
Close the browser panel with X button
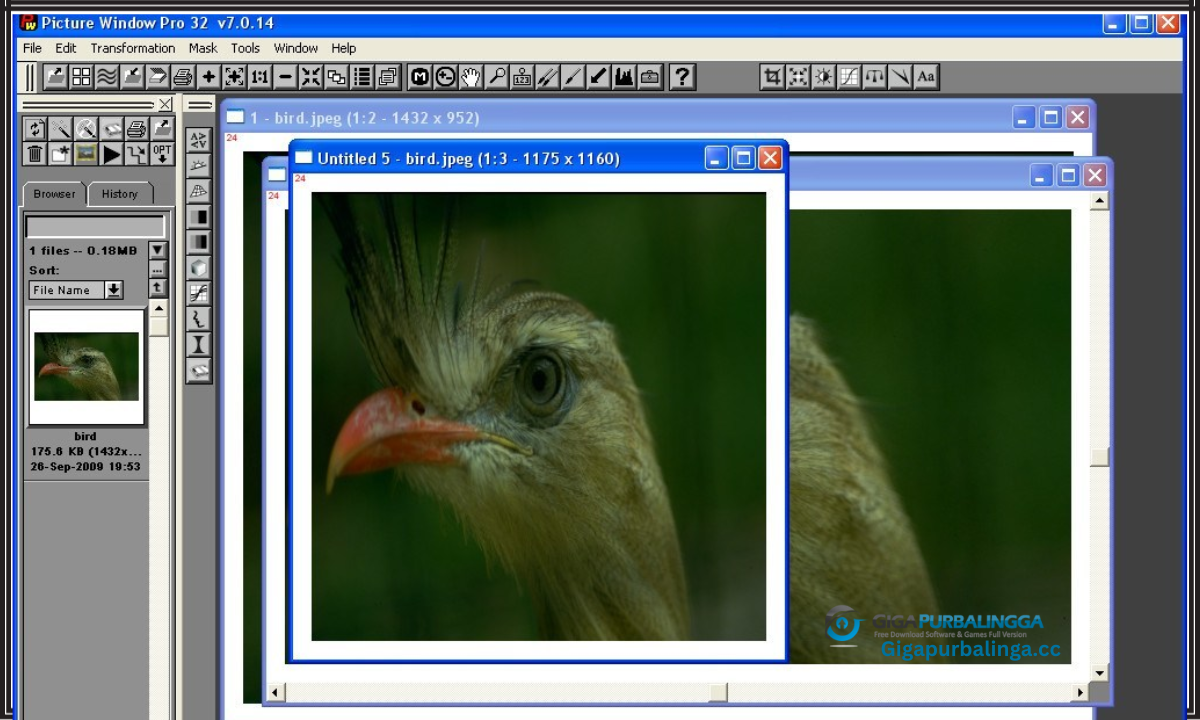[x=165, y=104]
